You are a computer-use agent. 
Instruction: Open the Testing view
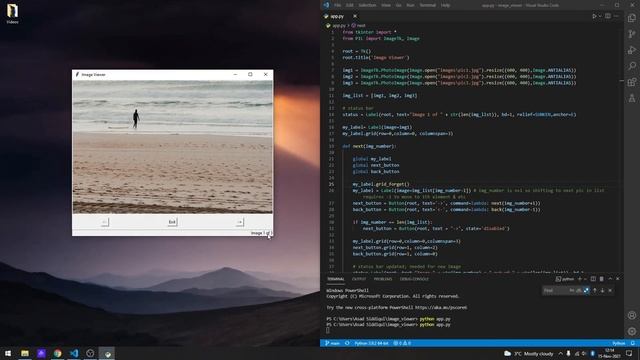632,98
